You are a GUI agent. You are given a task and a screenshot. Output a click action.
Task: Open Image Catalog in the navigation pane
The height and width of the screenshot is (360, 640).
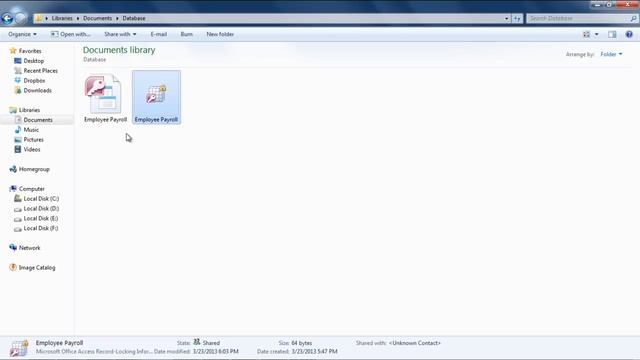point(37,268)
